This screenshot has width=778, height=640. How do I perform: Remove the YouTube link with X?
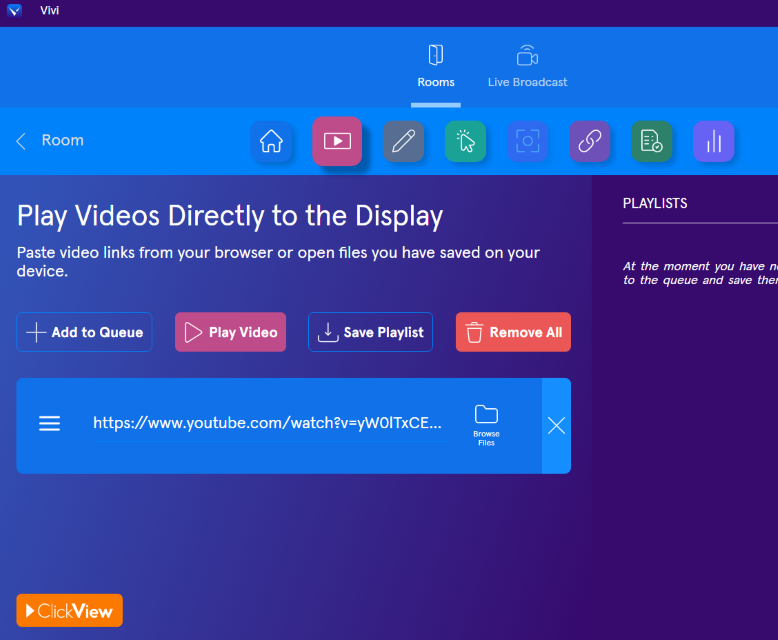(x=556, y=425)
